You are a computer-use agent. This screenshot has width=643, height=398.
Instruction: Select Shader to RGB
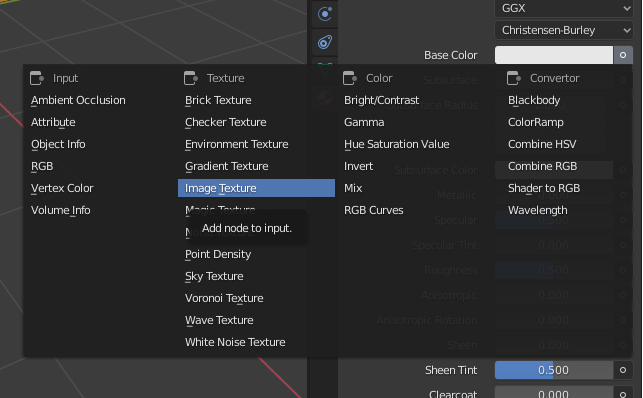(544, 188)
